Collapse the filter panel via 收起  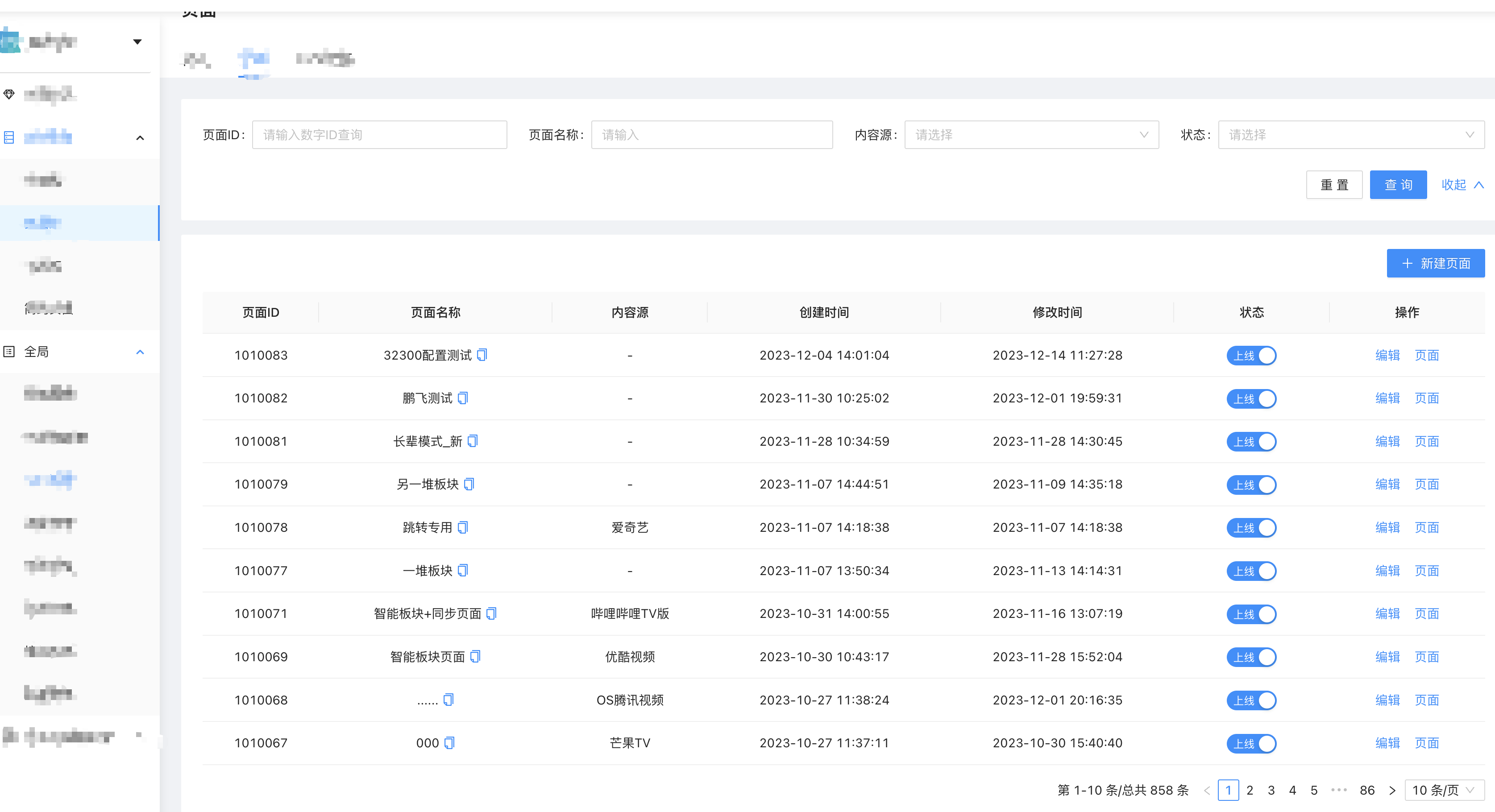(x=1462, y=185)
